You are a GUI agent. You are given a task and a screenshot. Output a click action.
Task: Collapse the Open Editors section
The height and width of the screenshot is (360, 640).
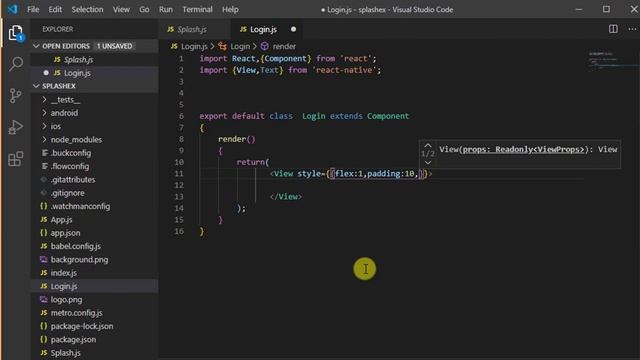[36, 46]
